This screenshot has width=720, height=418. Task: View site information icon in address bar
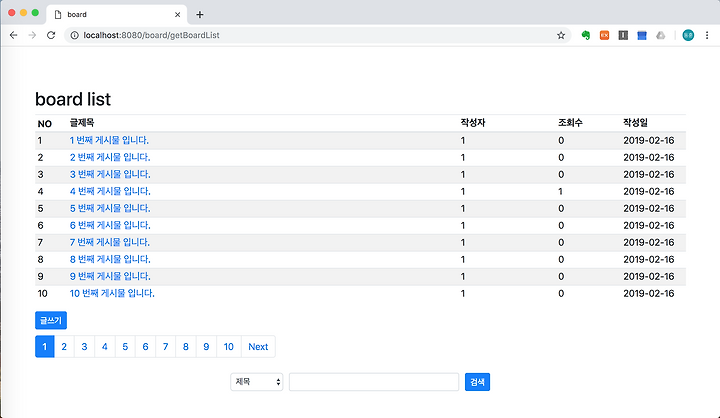(x=74, y=35)
